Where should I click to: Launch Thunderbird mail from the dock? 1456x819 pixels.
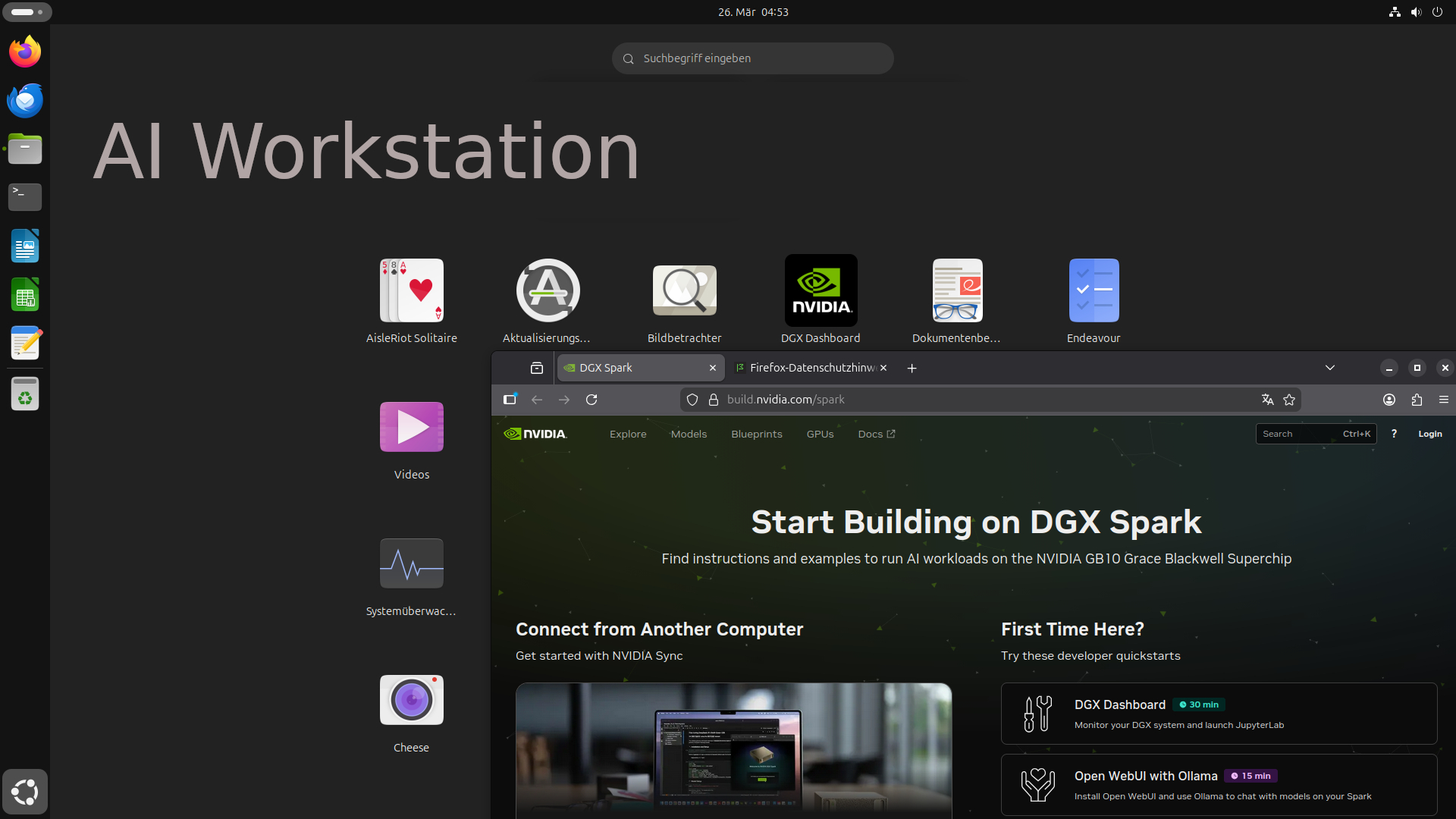coord(25,100)
